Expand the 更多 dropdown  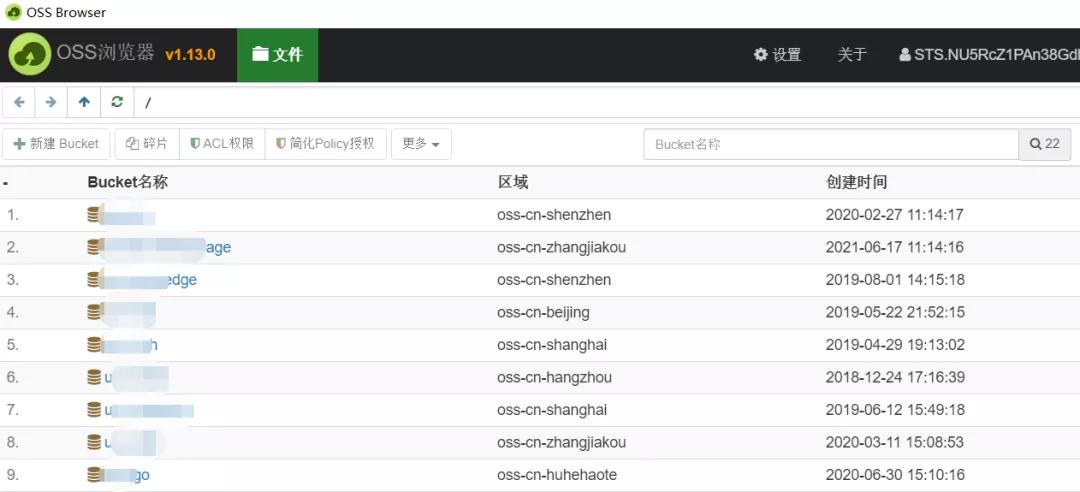(421, 143)
